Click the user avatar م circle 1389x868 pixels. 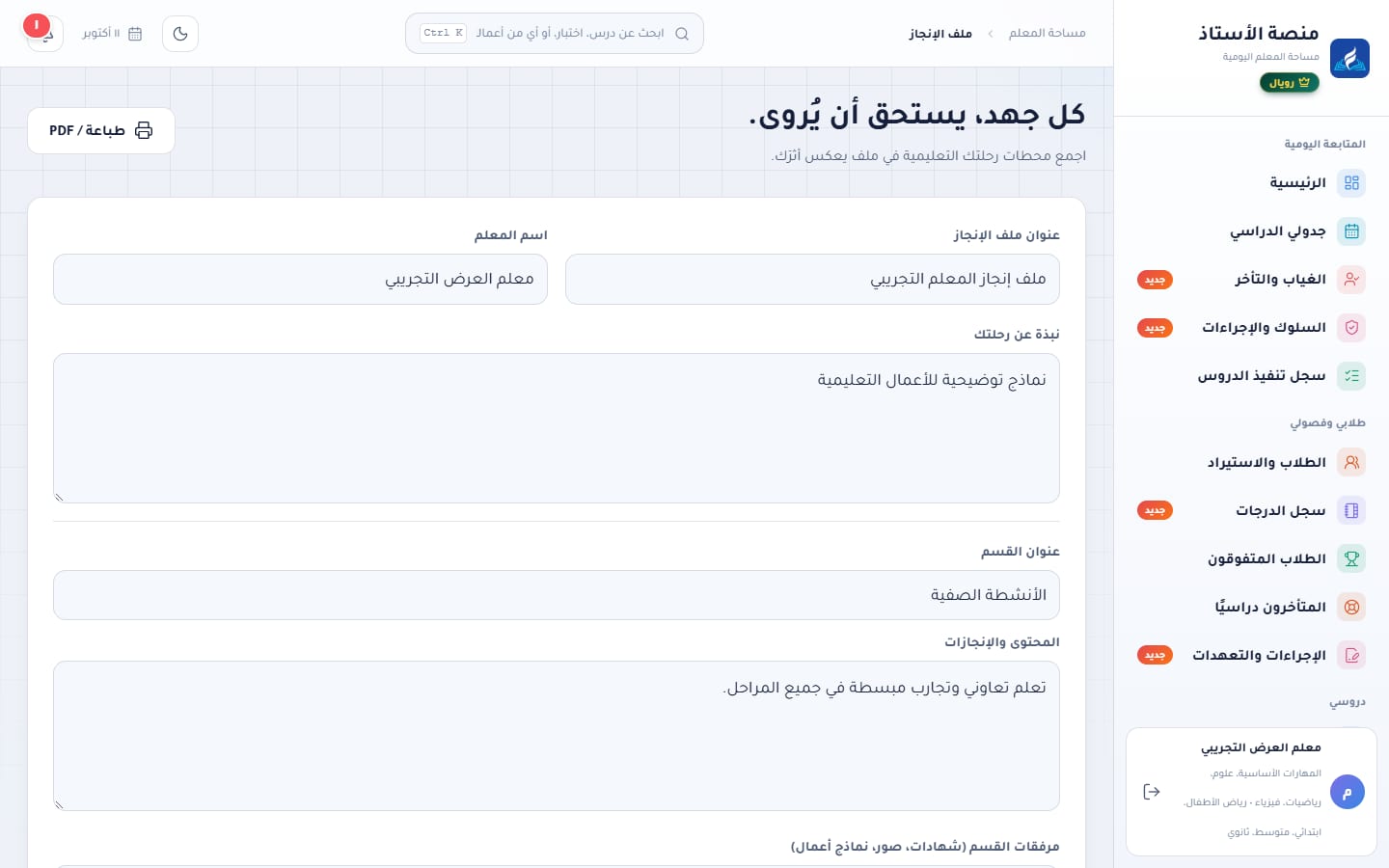pos(1347,792)
